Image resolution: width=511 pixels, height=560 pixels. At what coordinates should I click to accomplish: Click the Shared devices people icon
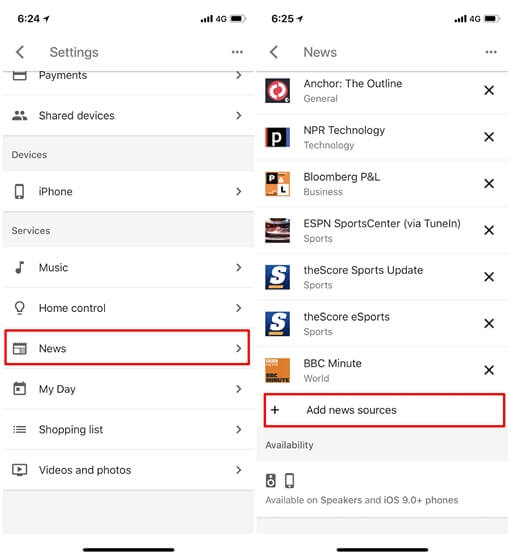coord(20,115)
